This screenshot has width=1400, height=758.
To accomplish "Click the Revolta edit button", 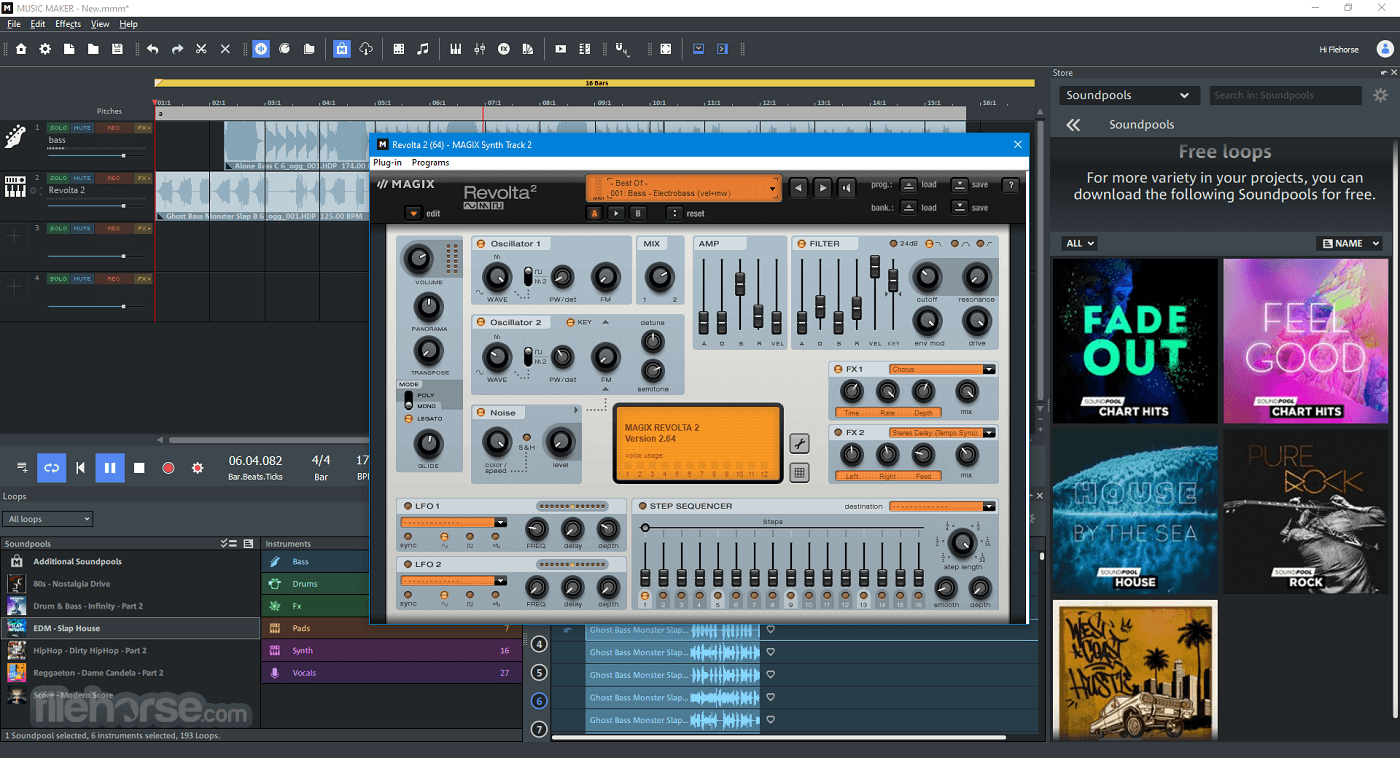I will pyautogui.click(x=414, y=213).
